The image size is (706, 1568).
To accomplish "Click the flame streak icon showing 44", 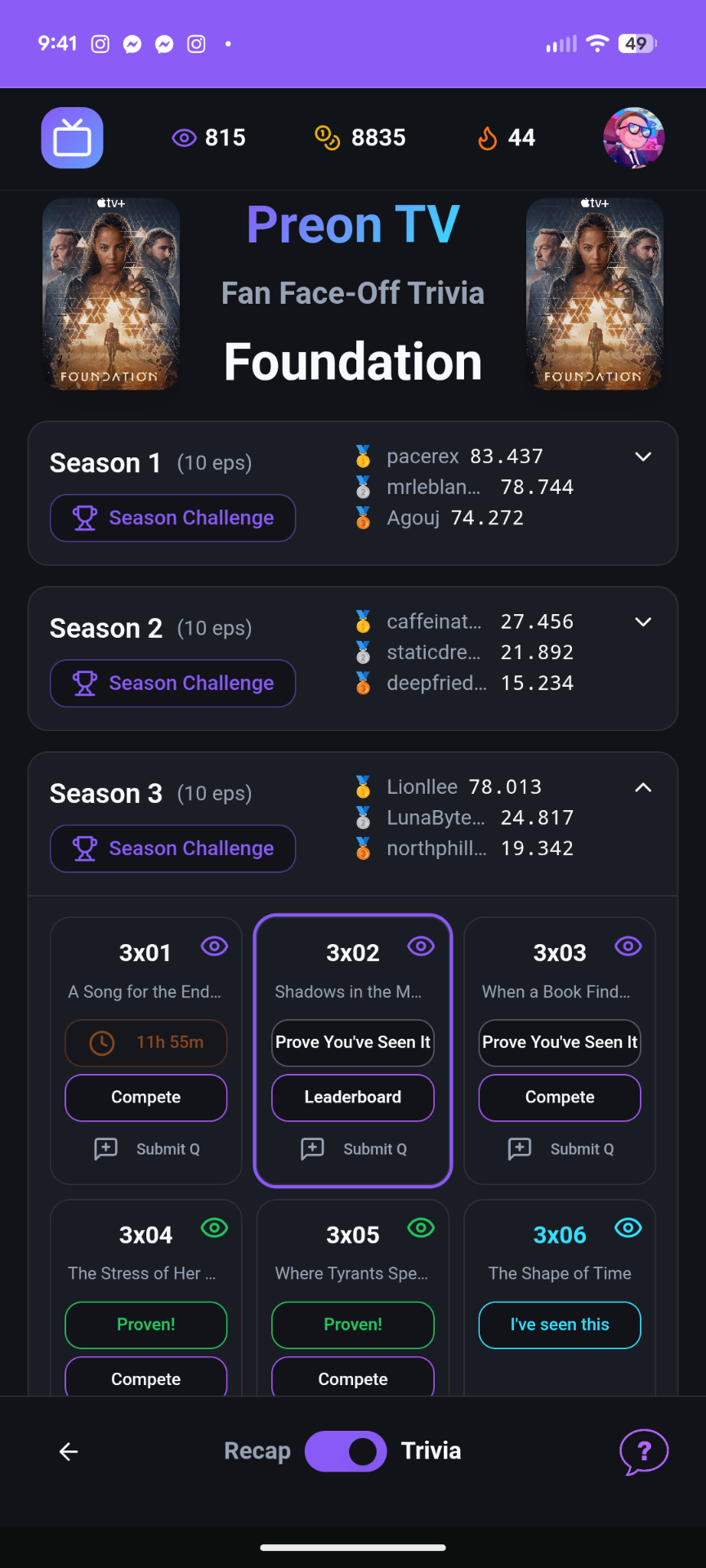I will (x=488, y=138).
